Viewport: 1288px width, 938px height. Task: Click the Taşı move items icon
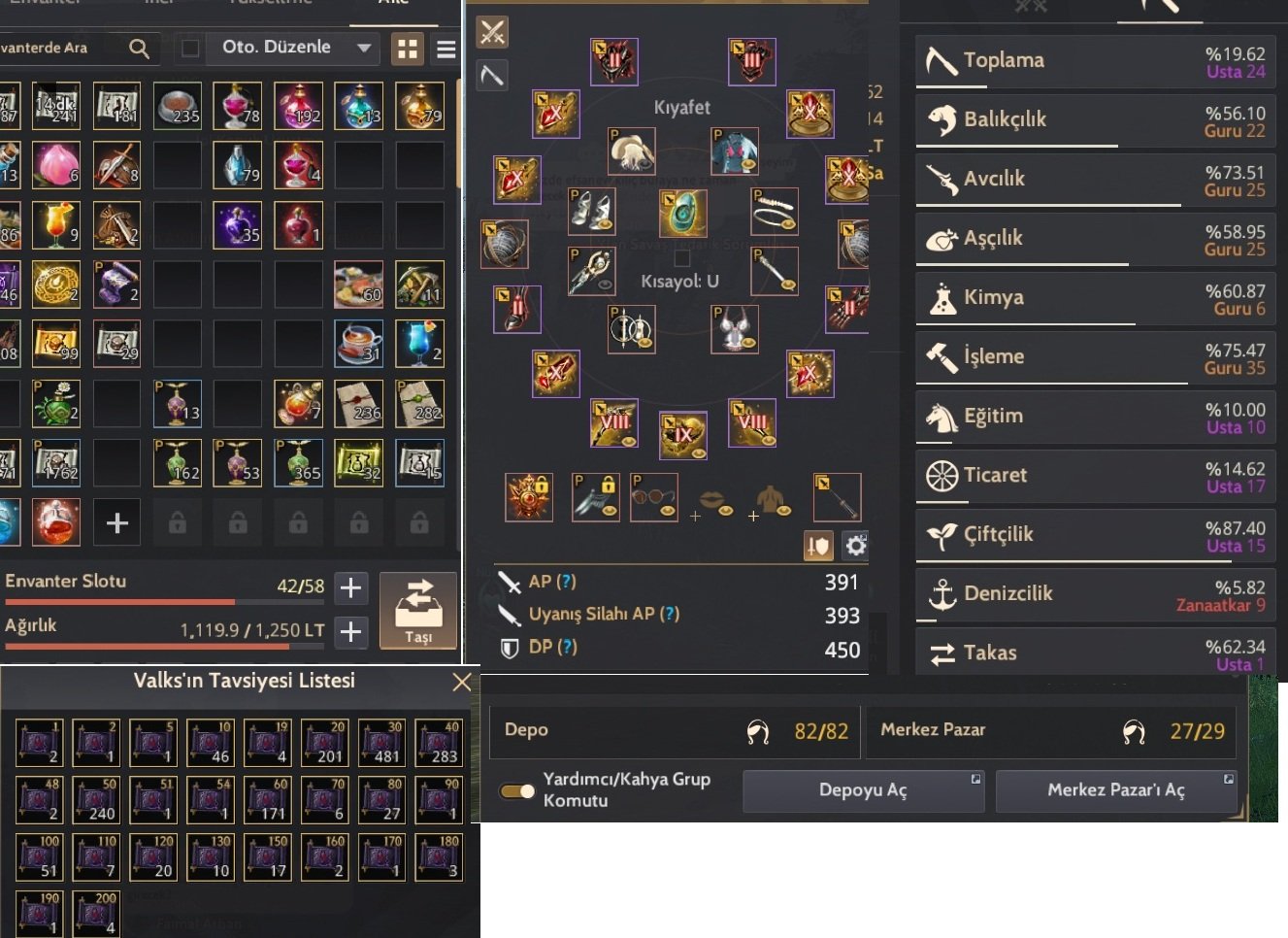click(418, 610)
